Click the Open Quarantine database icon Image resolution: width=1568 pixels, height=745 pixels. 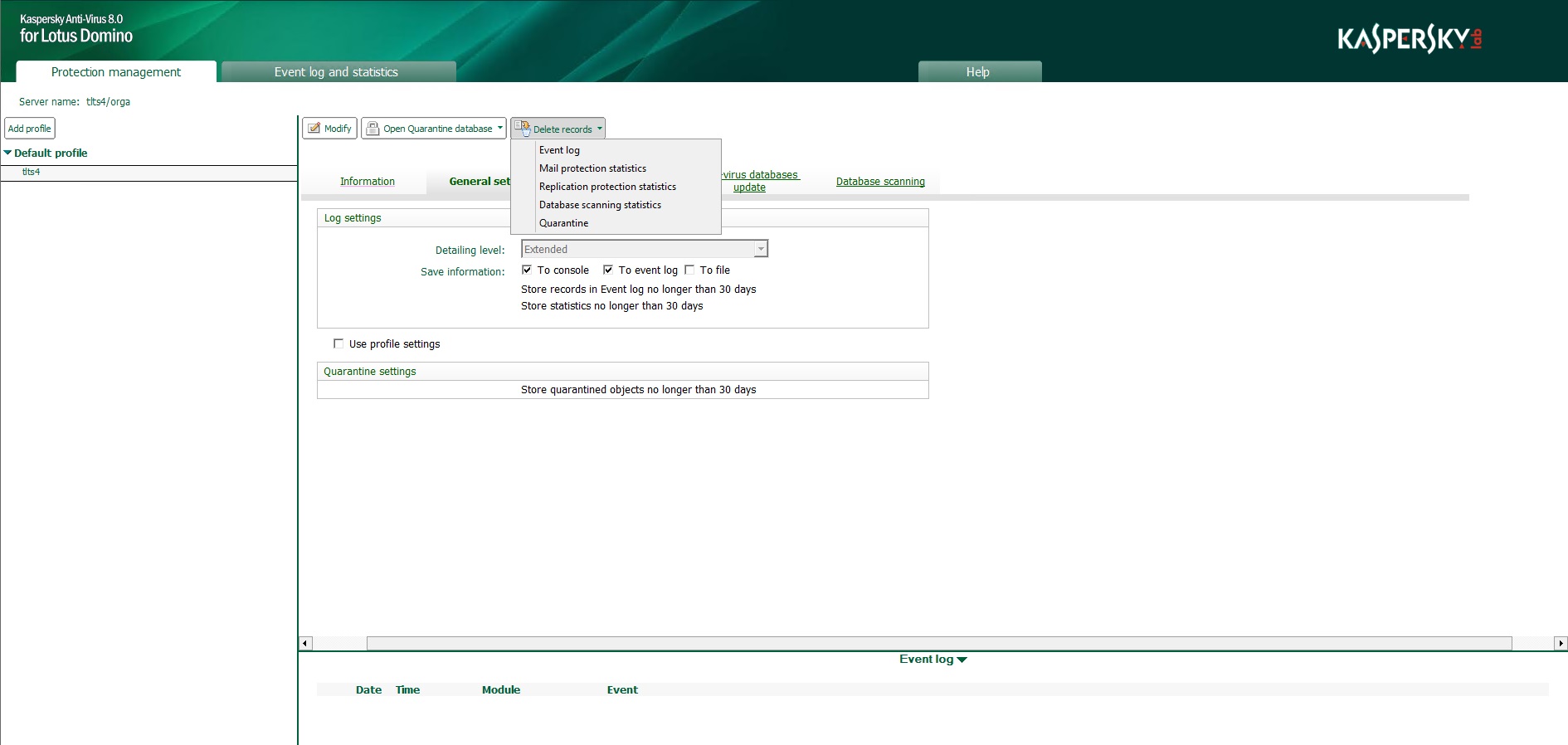373,129
